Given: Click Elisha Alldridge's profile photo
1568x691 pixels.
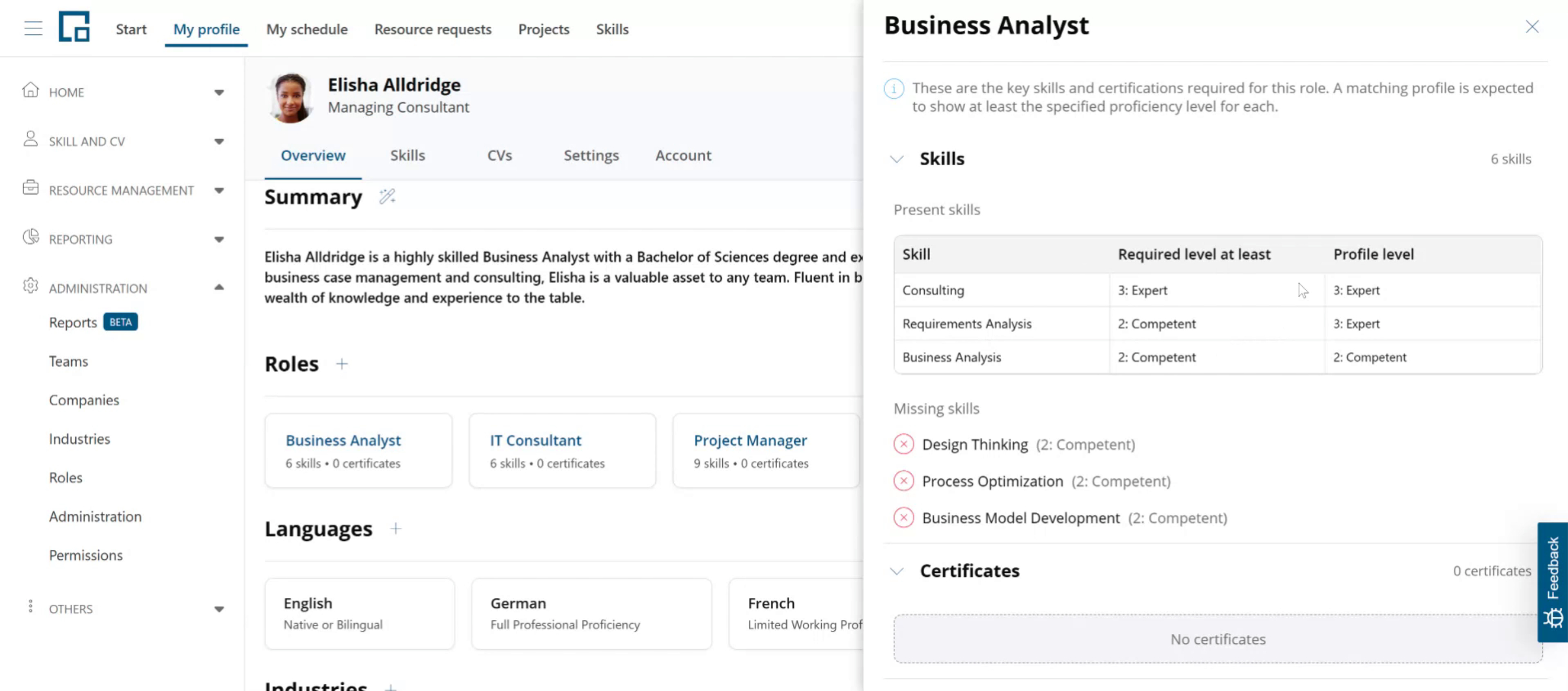Looking at the screenshot, I should (x=290, y=97).
